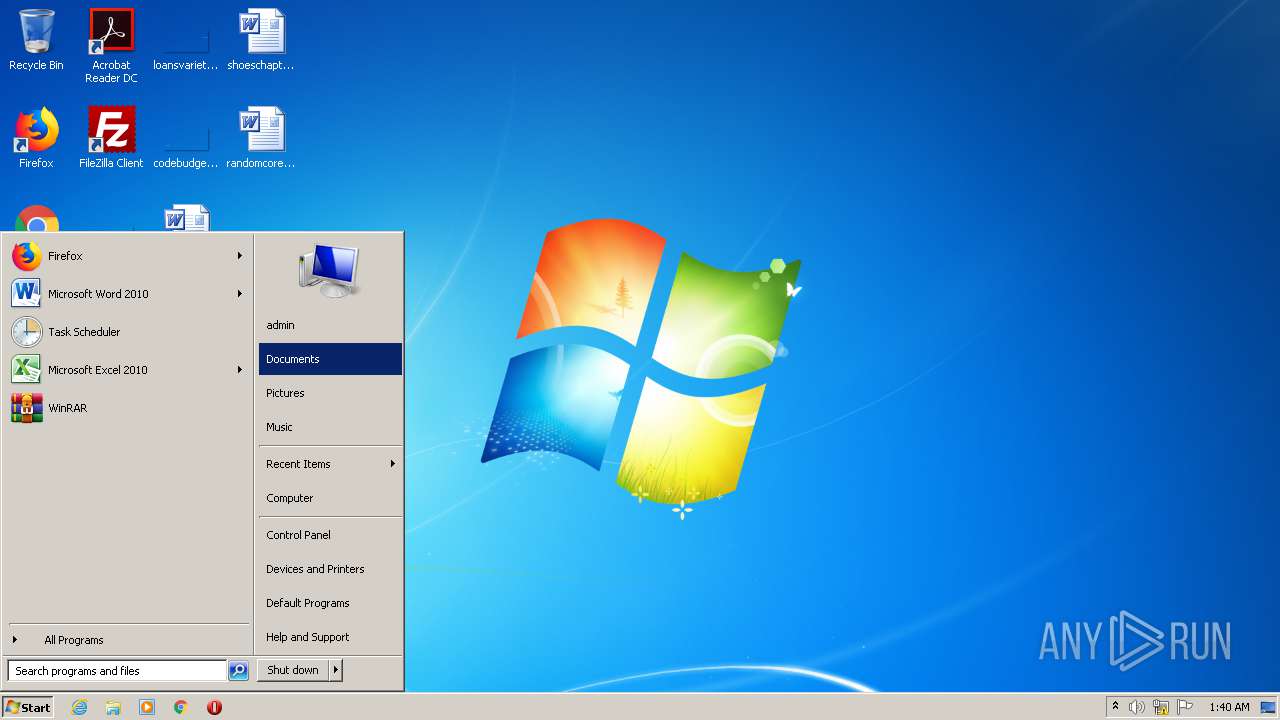Screen dimensions: 1280x720
Task: Open Windows Explorer from taskbar
Action: tap(113, 707)
